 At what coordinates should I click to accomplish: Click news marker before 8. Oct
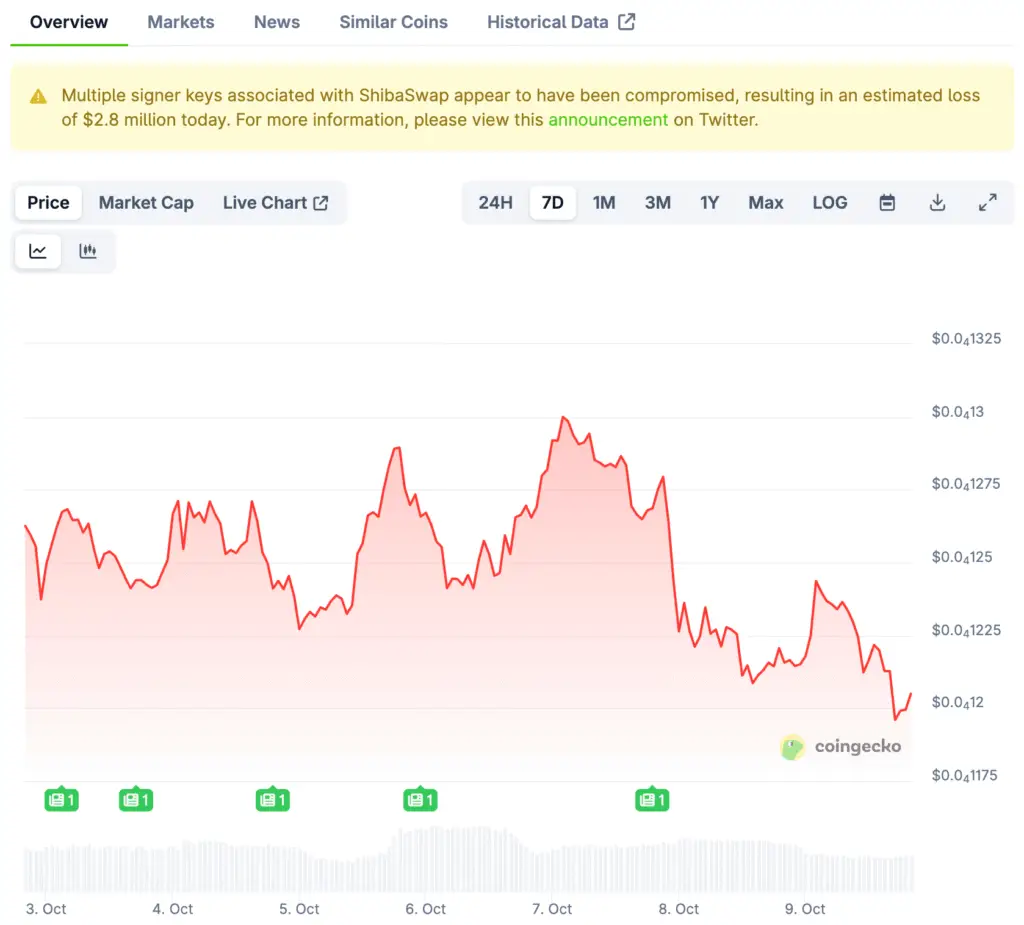[652, 799]
